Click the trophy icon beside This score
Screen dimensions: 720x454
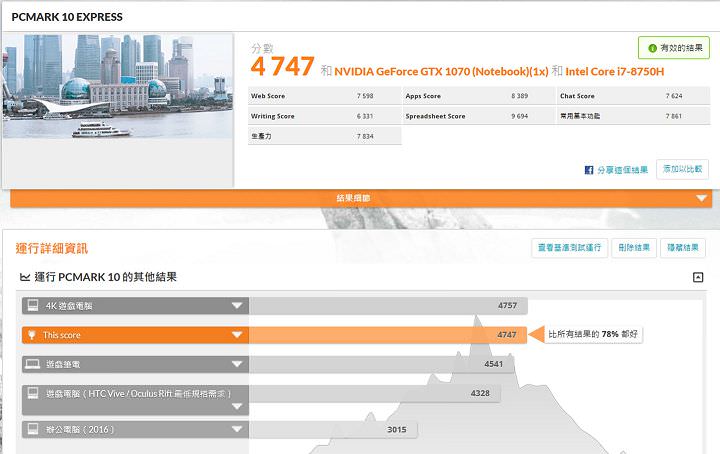coord(32,335)
